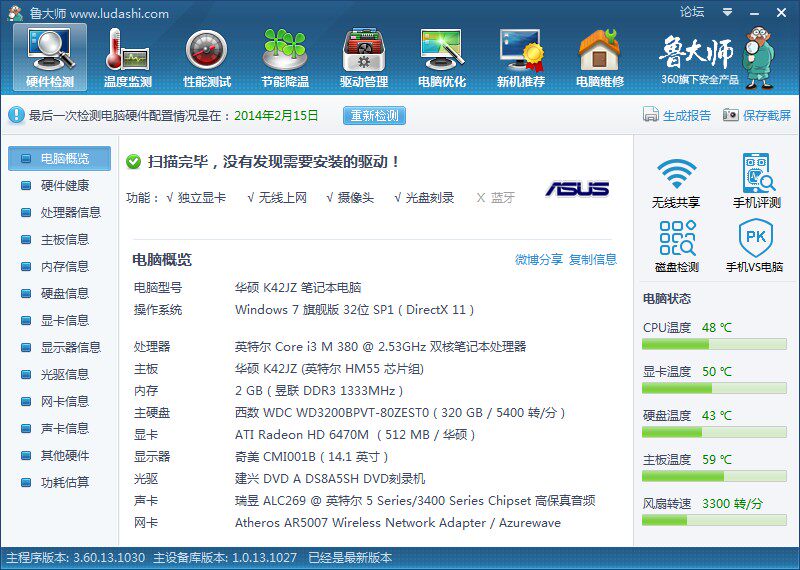This screenshot has width=800, height=570.
Task: Launch the 手机VS电脑 PK tool
Action: (755, 245)
